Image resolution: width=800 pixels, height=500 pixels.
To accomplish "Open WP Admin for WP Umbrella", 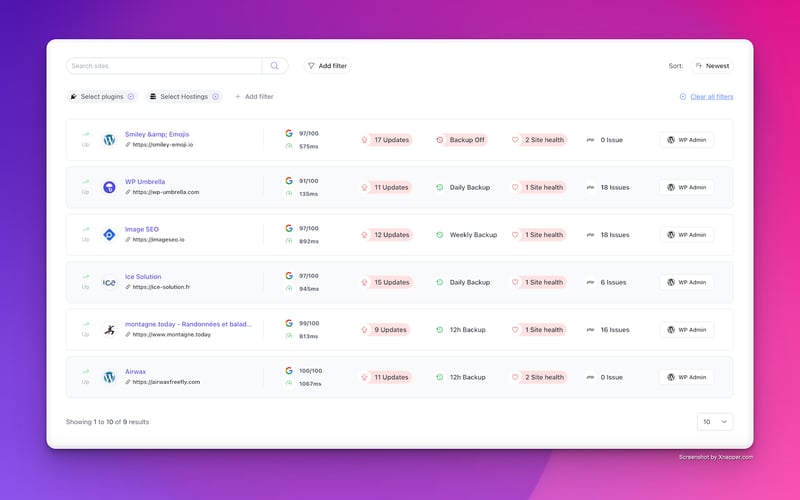I will coord(687,187).
